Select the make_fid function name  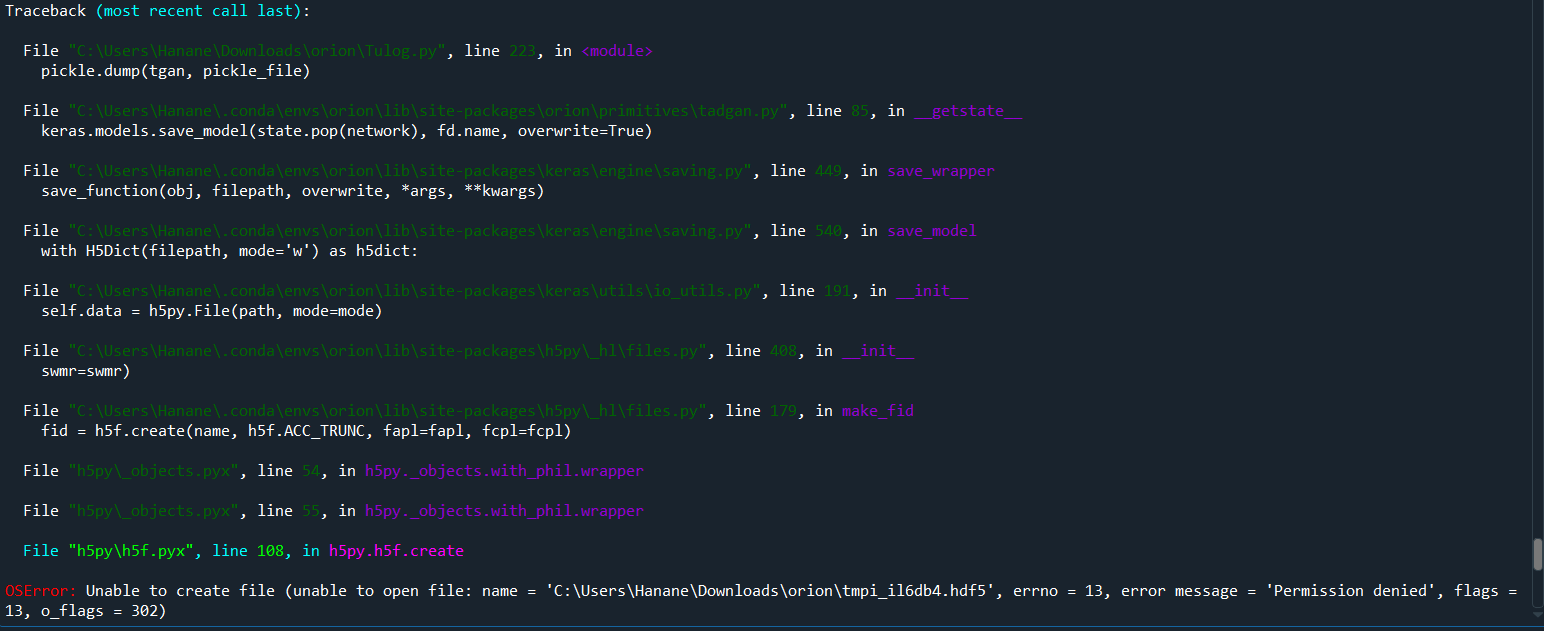click(876, 410)
